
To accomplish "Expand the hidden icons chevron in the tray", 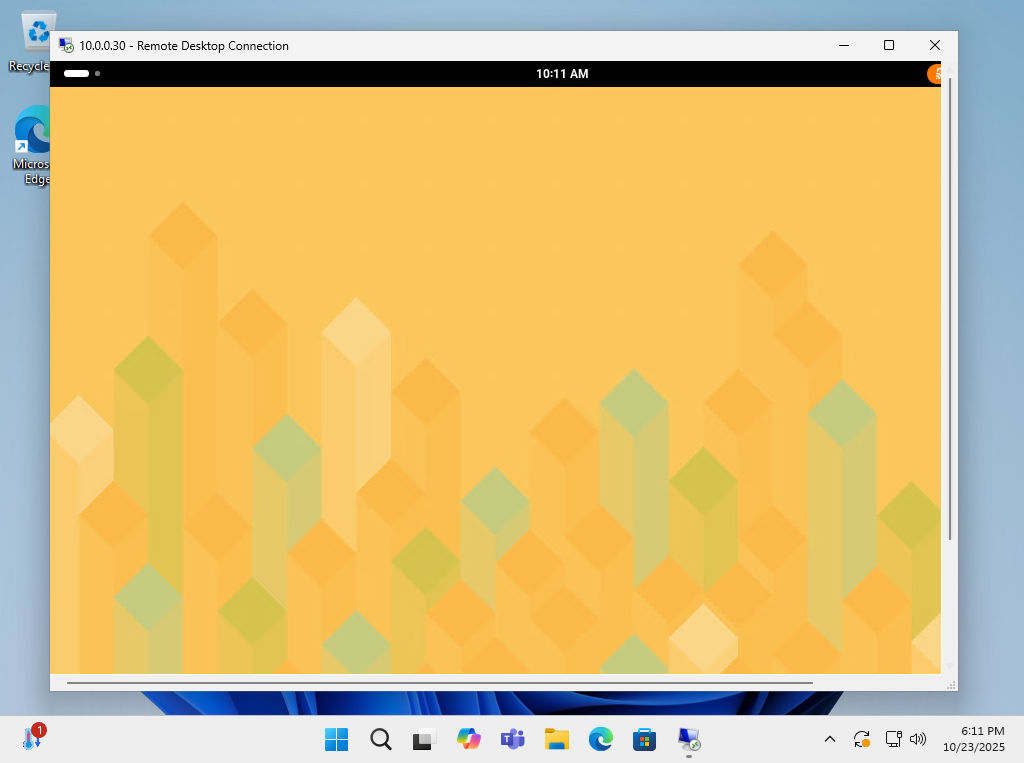I will point(830,739).
